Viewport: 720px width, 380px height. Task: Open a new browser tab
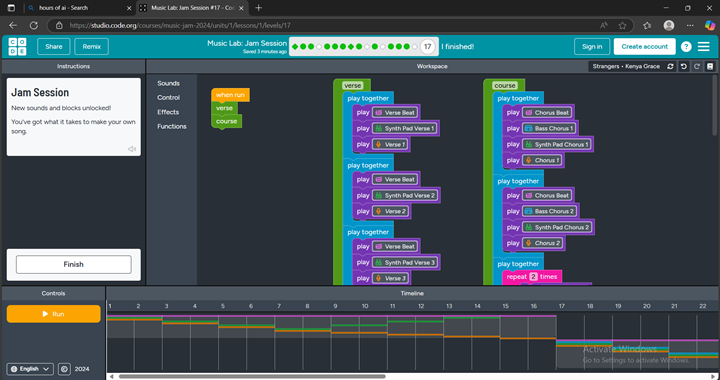(259, 8)
